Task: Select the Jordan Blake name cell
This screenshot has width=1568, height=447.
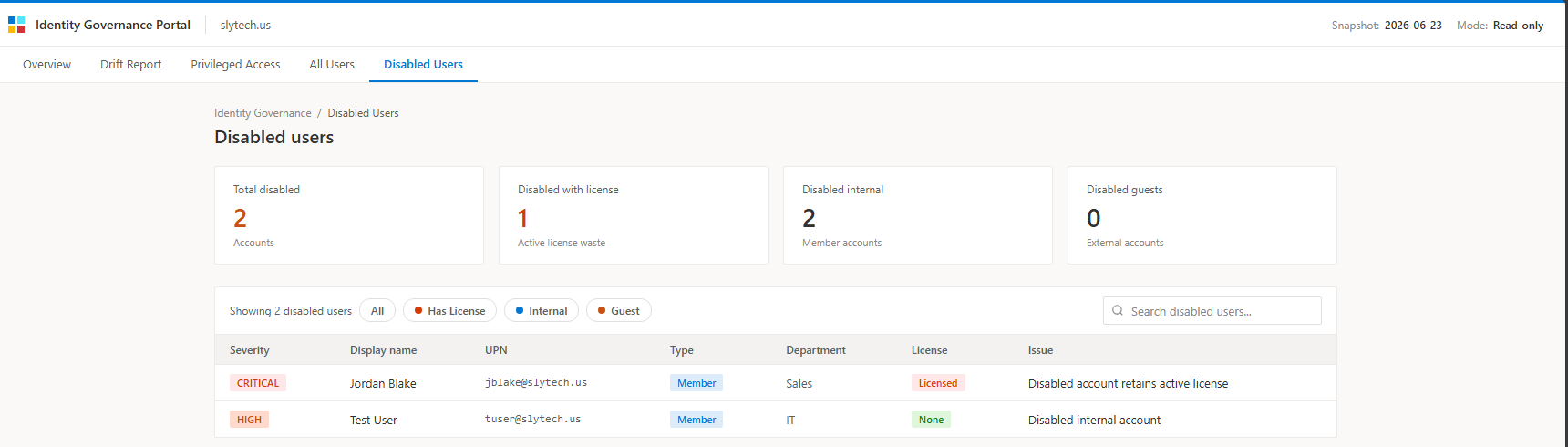Action: (x=383, y=383)
